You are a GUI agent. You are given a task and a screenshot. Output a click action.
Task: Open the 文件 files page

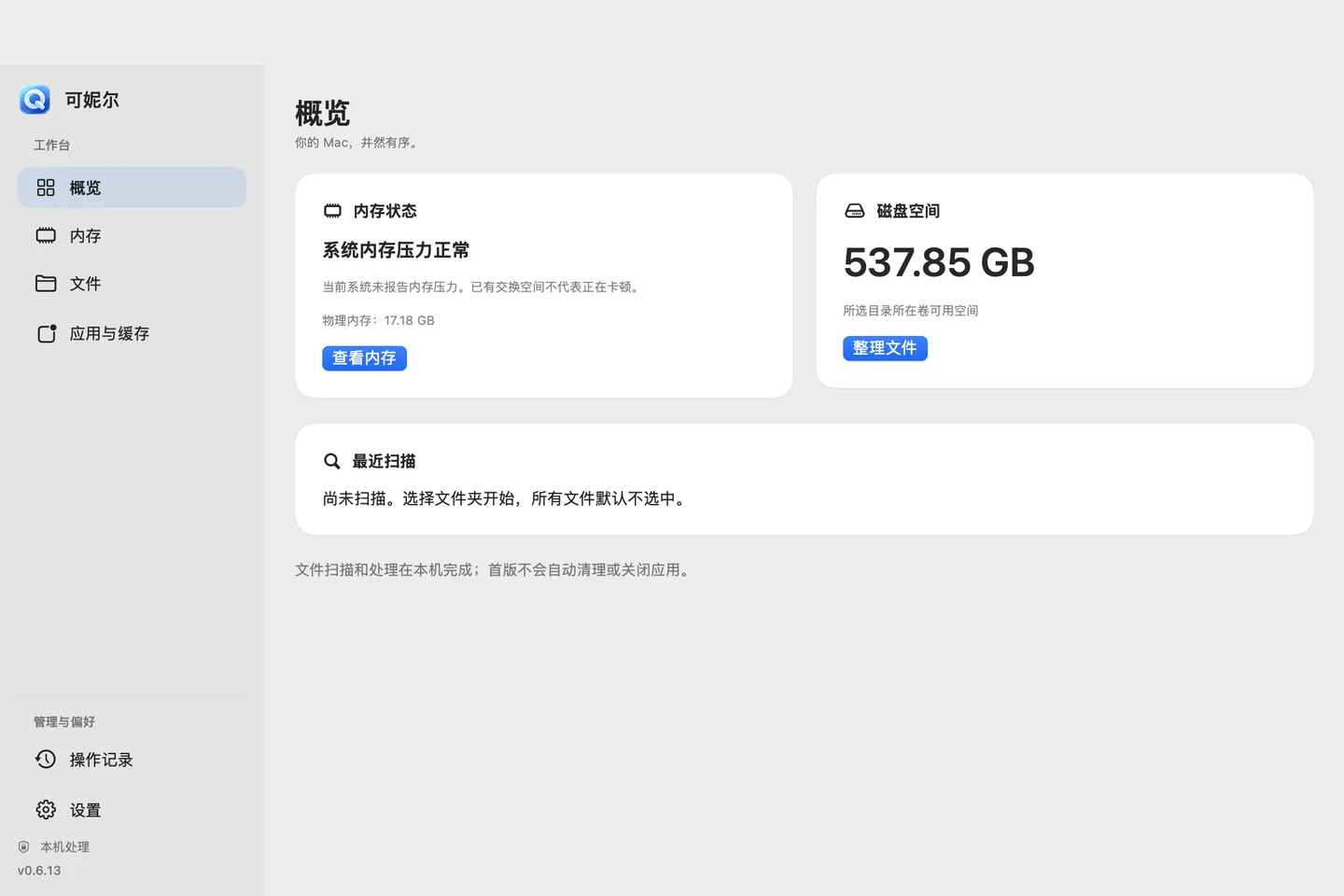(132, 283)
